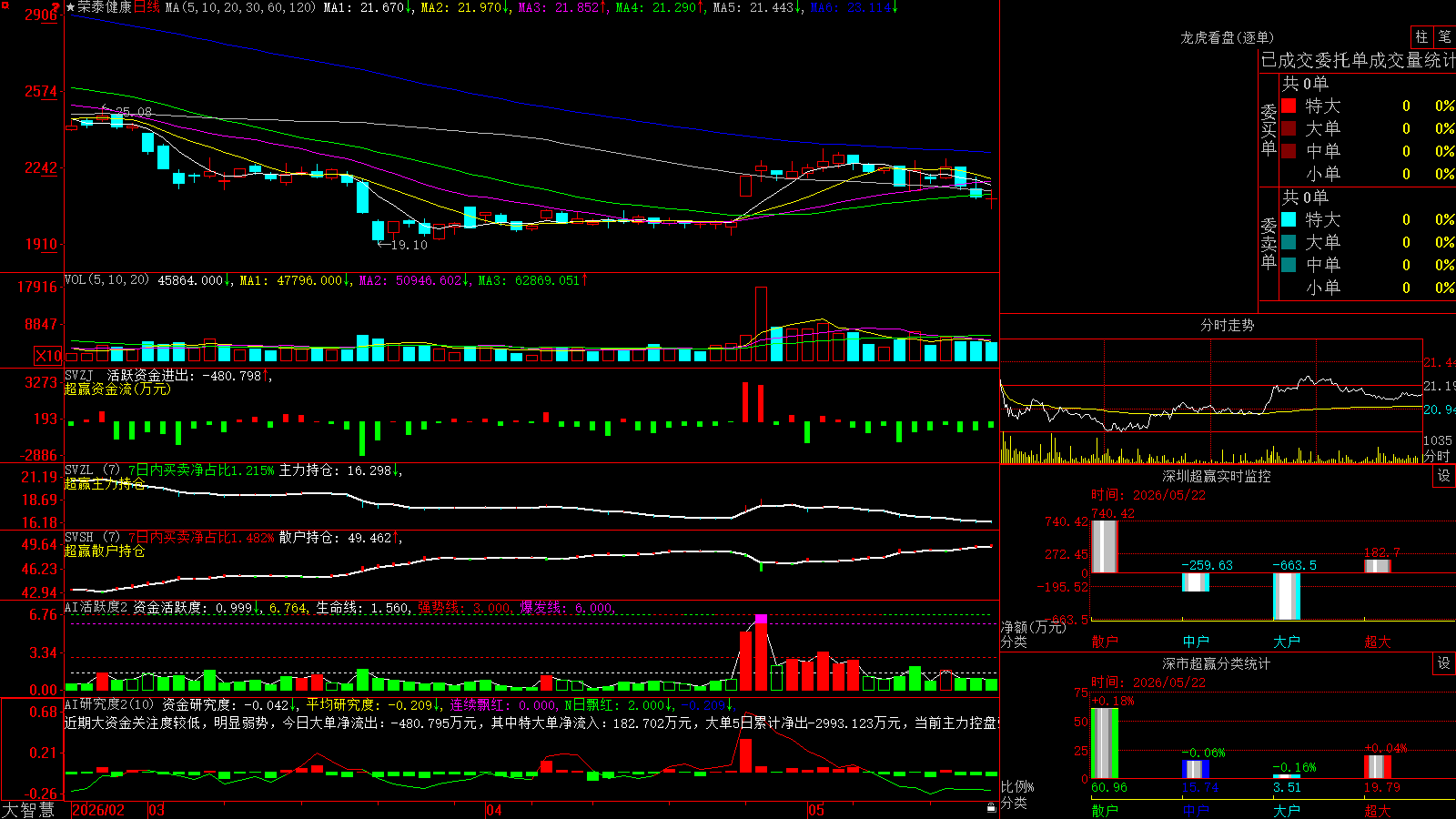Click the 委买单 section label
This screenshot has height=819, width=1456.
point(1269,128)
